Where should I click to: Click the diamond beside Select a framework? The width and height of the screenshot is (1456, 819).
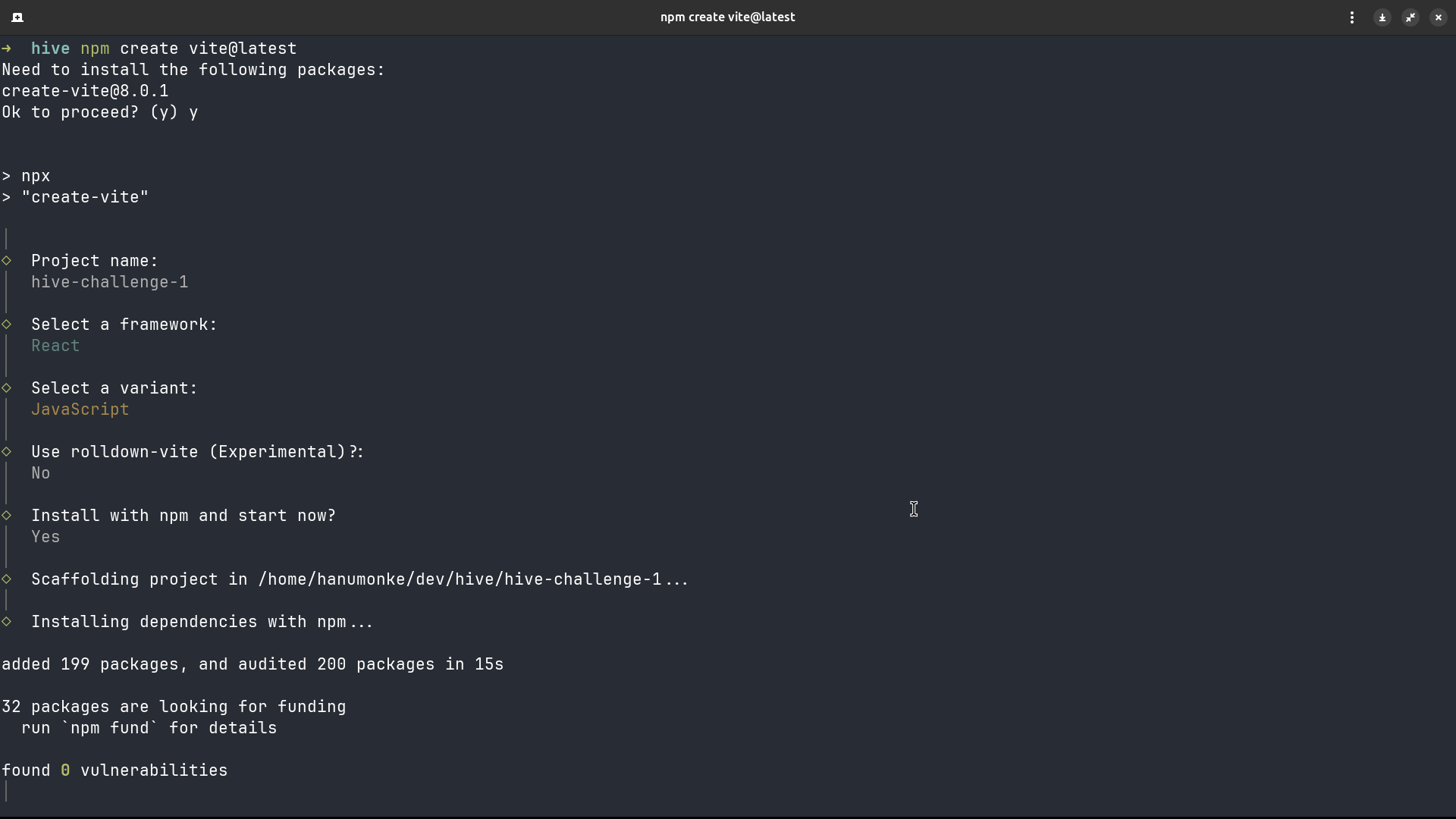(7, 325)
